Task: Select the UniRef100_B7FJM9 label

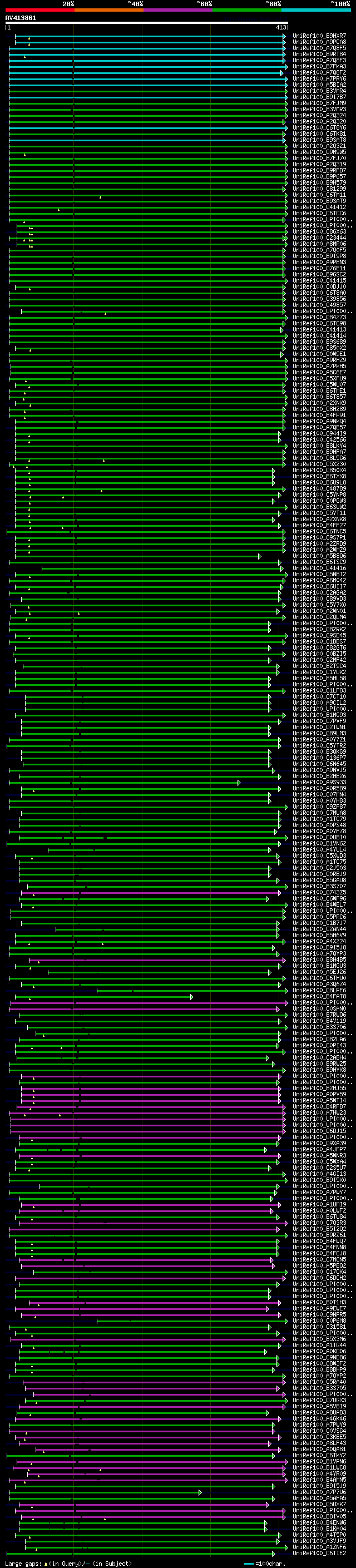Action: point(319,103)
